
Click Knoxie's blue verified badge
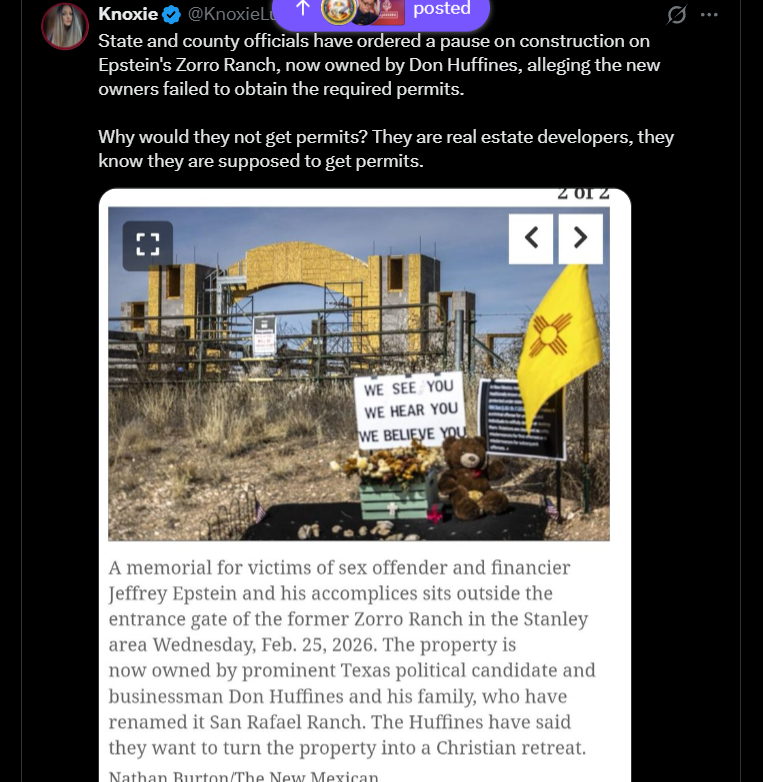(x=172, y=14)
